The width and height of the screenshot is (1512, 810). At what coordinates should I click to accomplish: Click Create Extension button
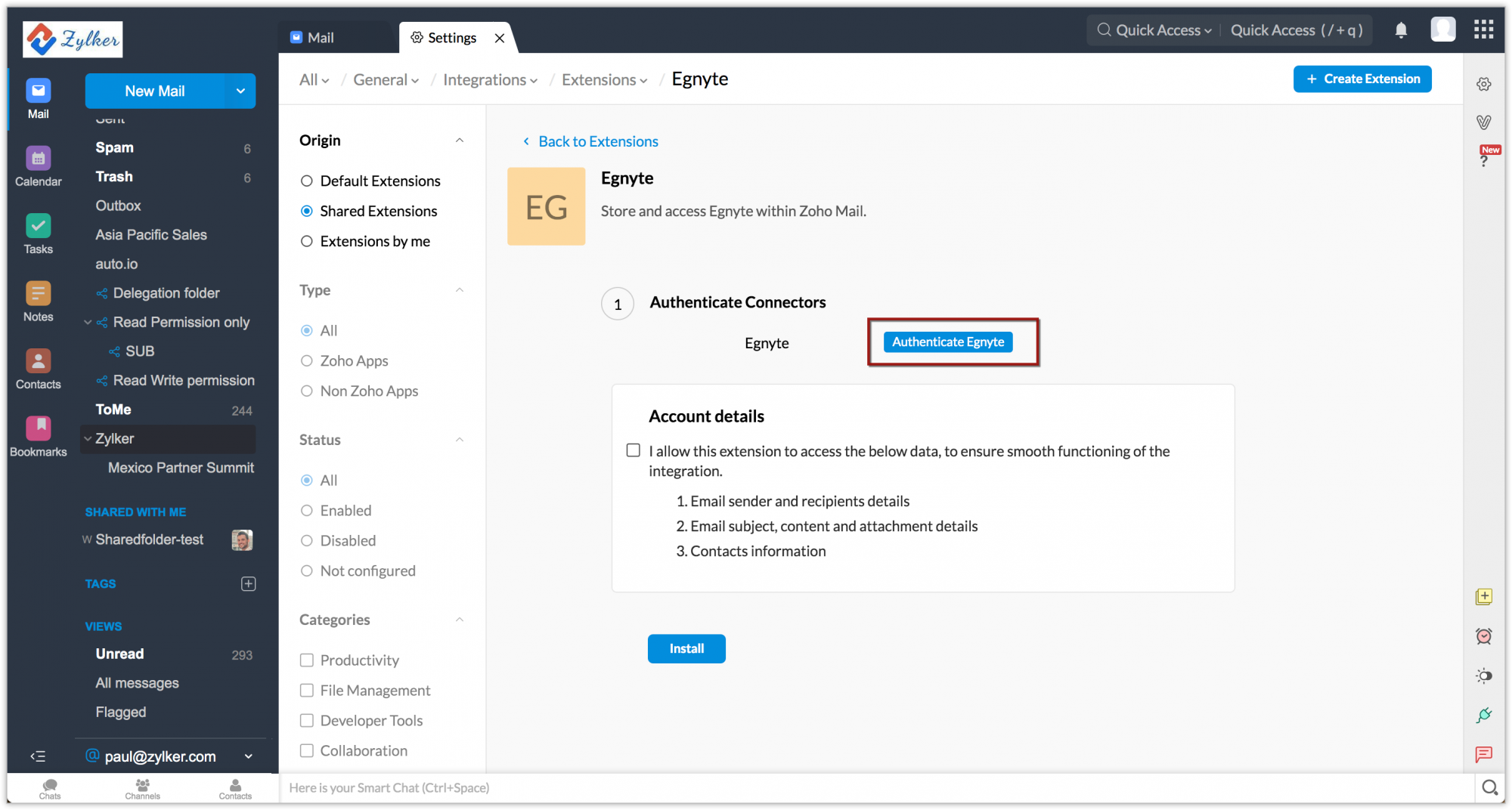(1362, 79)
